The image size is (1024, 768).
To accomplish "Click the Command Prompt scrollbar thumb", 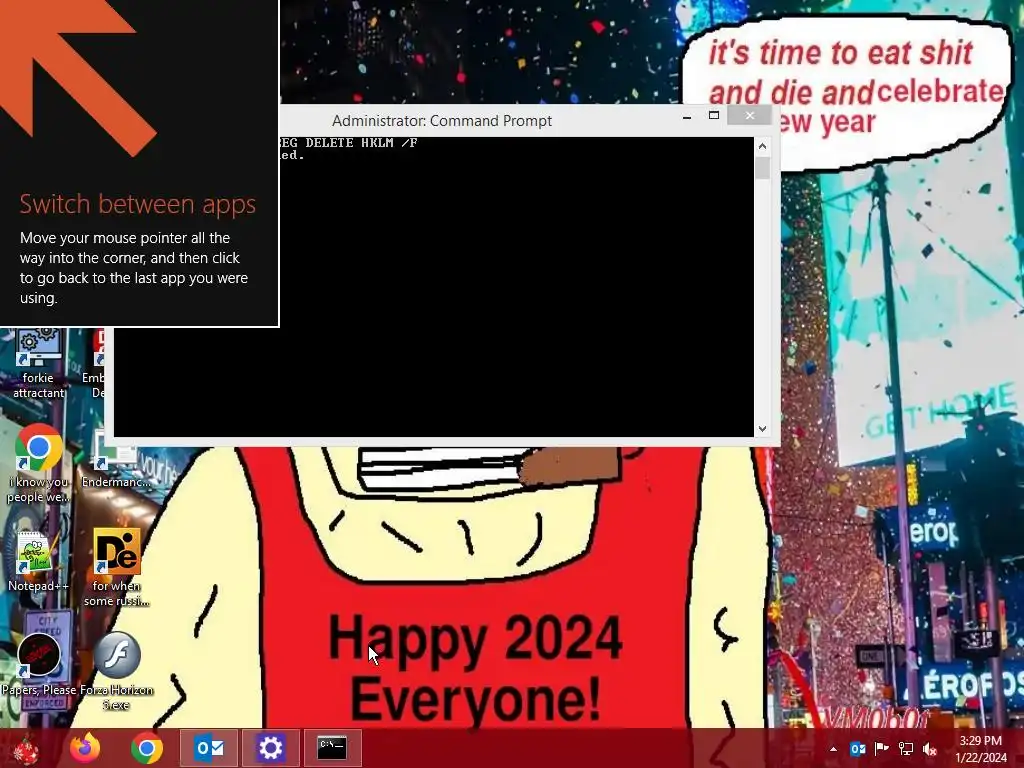I will click(x=762, y=168).
